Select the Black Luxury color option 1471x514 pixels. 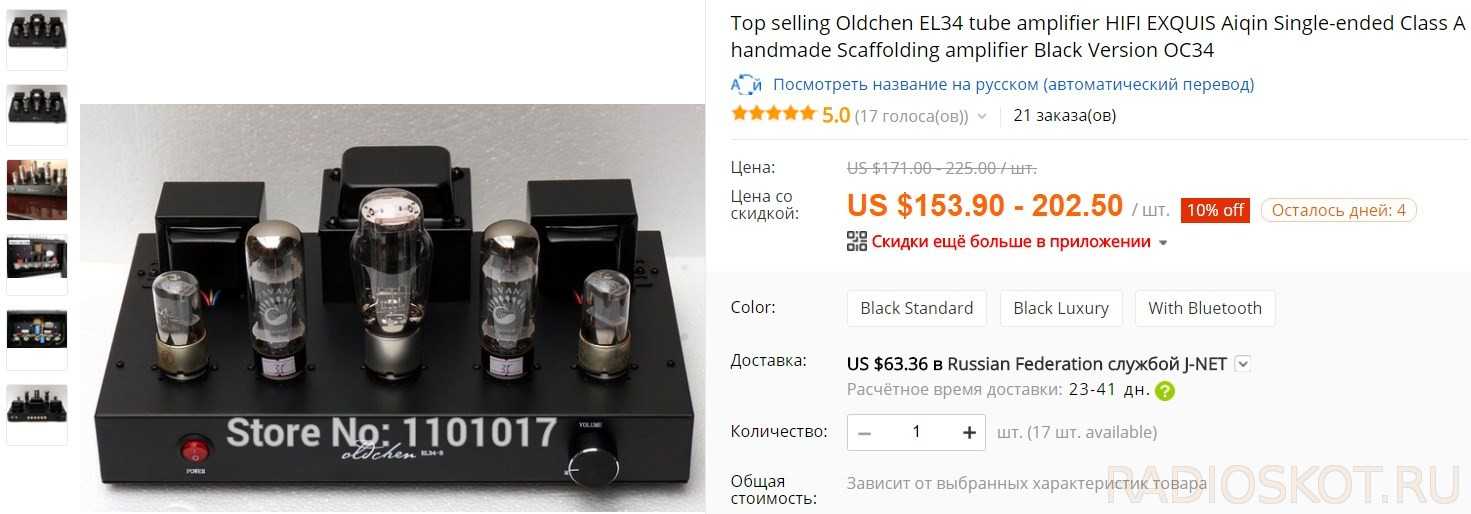(1061, 308)
